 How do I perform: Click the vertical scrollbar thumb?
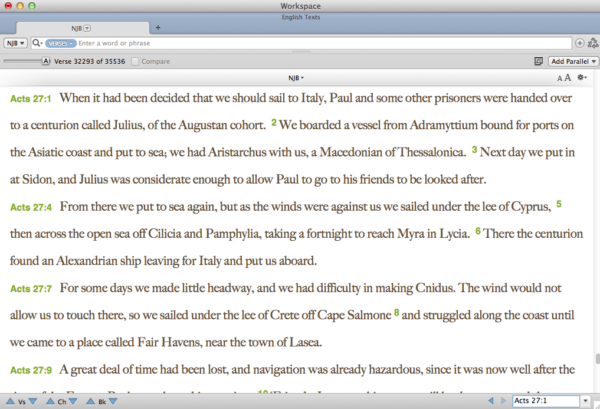pyautogui.click(x=597, y=360)
